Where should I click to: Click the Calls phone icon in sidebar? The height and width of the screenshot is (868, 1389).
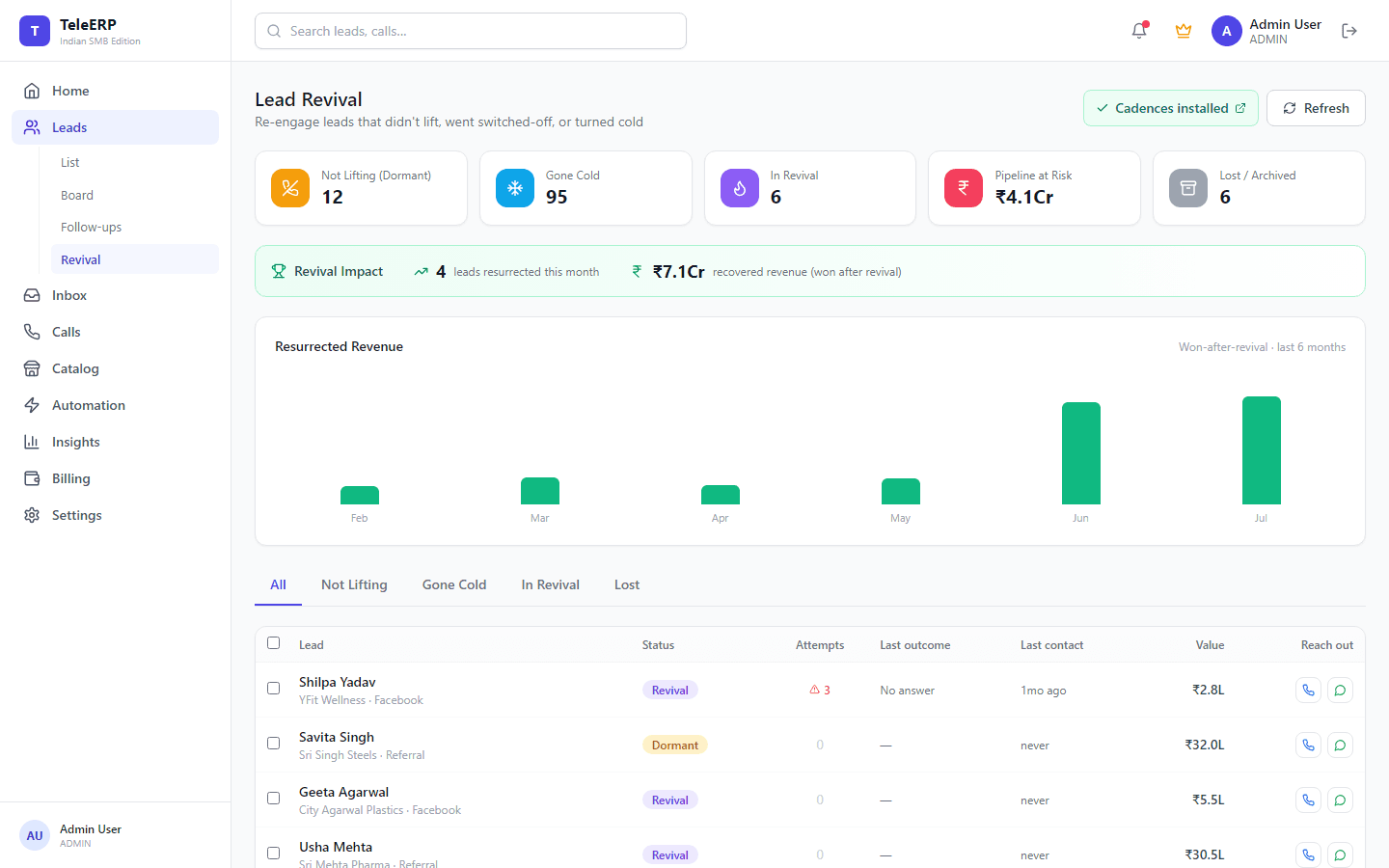pyautogui.click(x=32, y=332)
